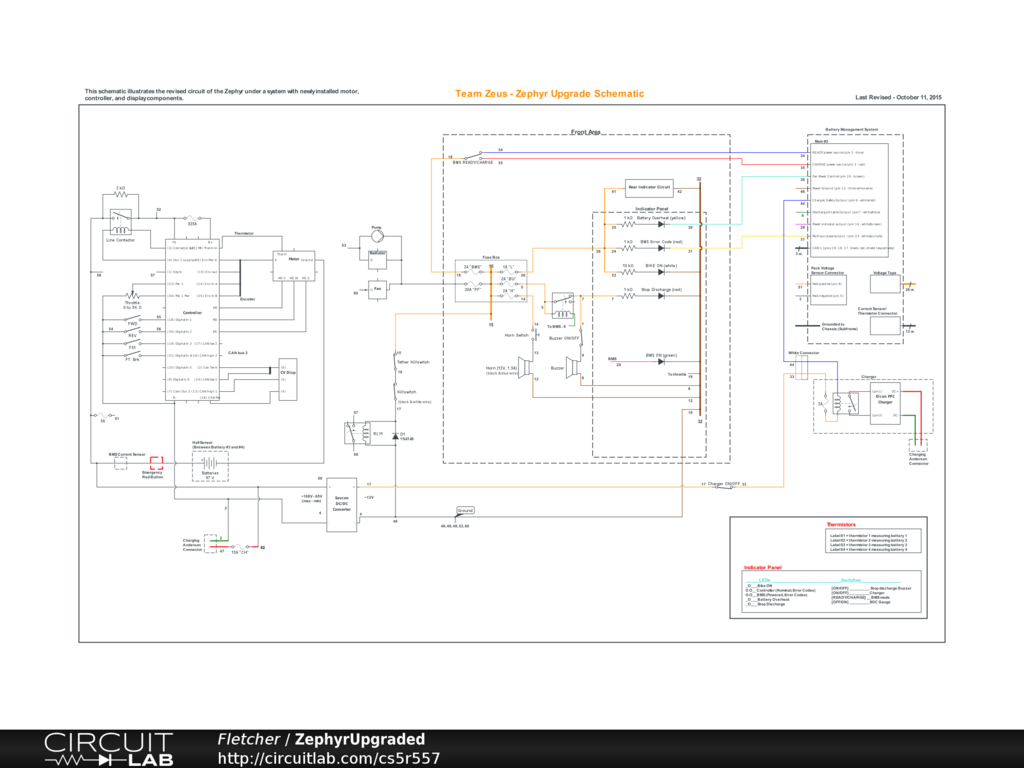Click the Buzzer speaker symbol
This screenshot has height=768, width=1024.
pos(573,367)
